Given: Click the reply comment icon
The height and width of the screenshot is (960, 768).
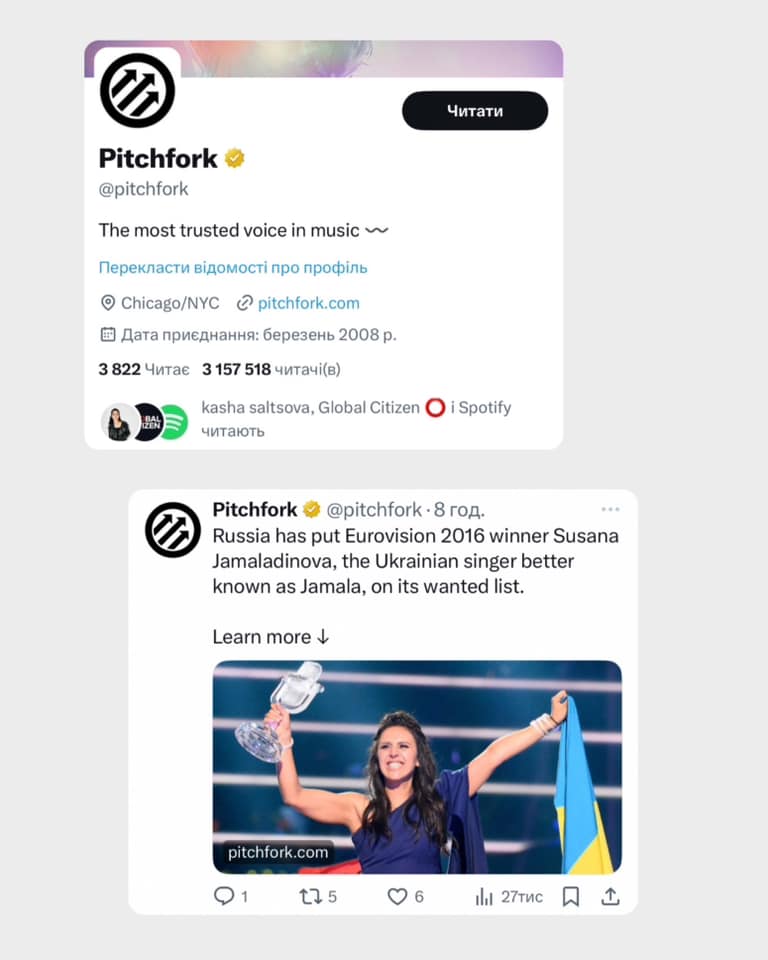Looking at the screenshot, I should 224,896.
